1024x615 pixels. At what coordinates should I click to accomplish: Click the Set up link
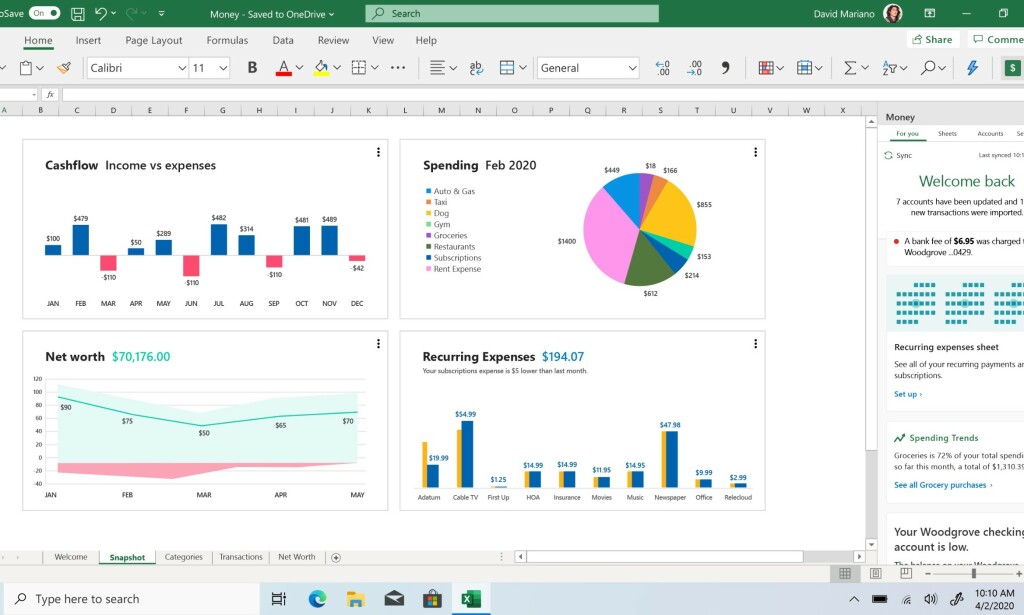coord(908,394)
